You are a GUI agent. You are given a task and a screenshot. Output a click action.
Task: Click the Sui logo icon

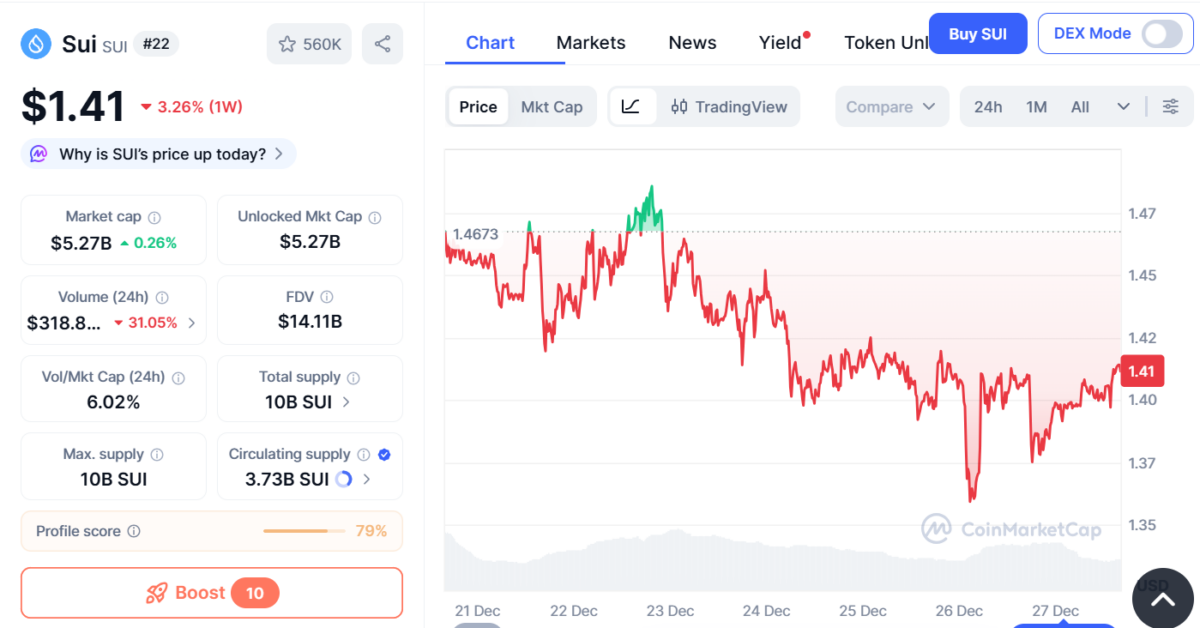37,44
